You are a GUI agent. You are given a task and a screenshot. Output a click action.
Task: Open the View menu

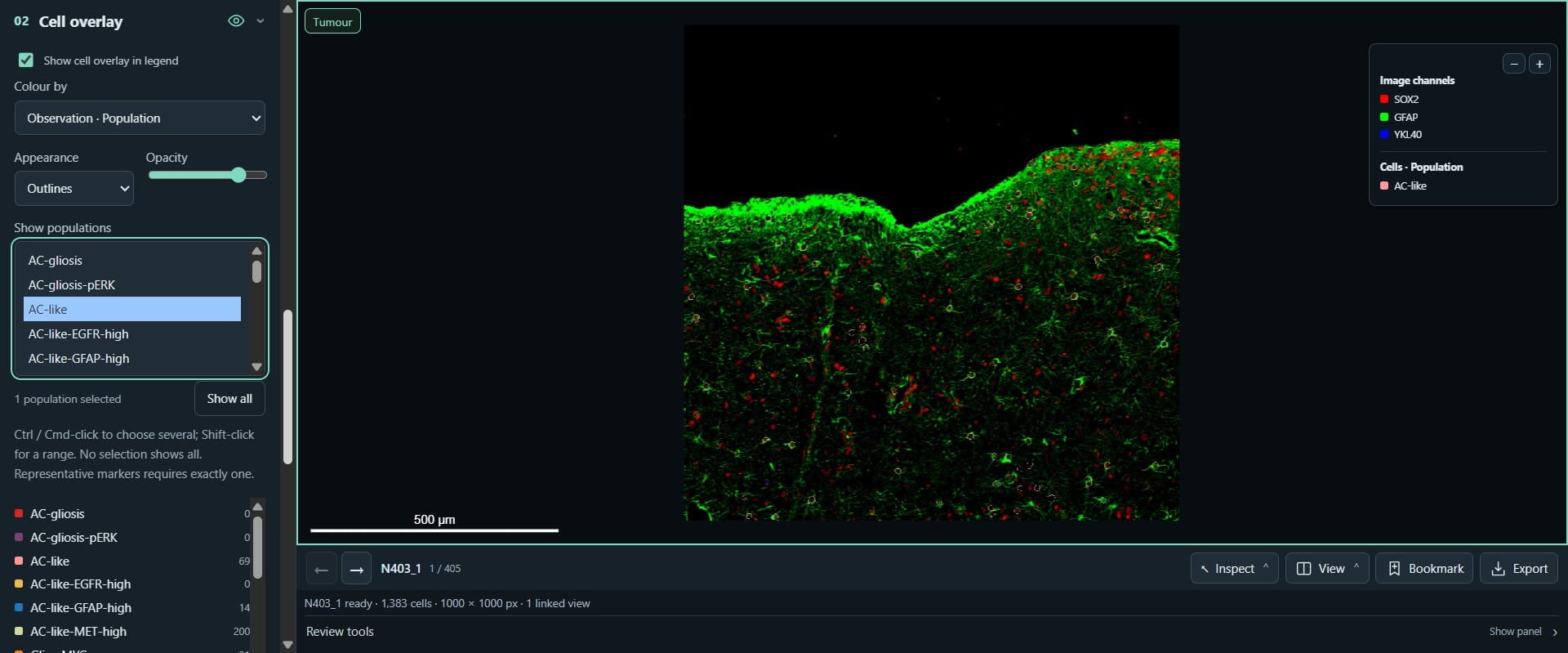tap(1327, 568)
